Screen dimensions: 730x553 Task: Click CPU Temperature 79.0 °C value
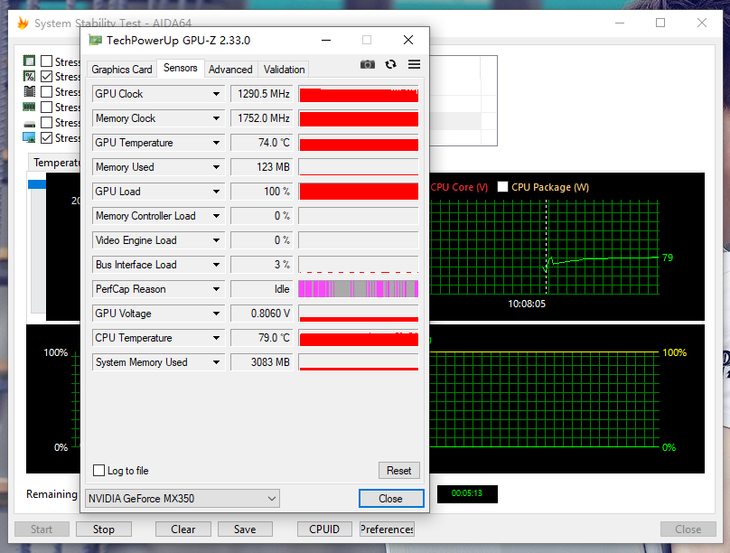(262, 338)
